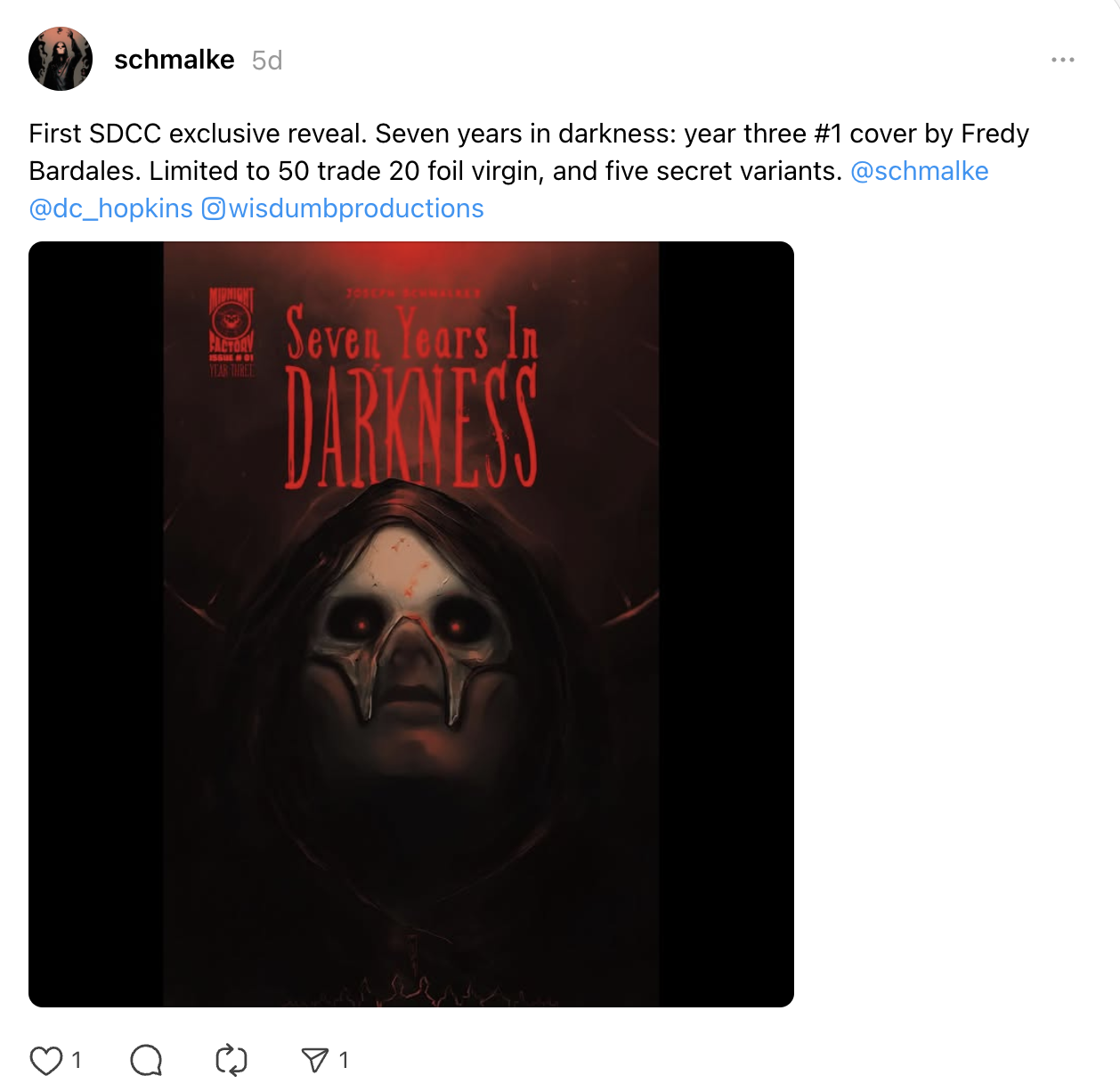Image resolution: width=1120 pixels, height=1092 pixels.
Task: Click the 5d post timestamp
Action: point(267,60)
